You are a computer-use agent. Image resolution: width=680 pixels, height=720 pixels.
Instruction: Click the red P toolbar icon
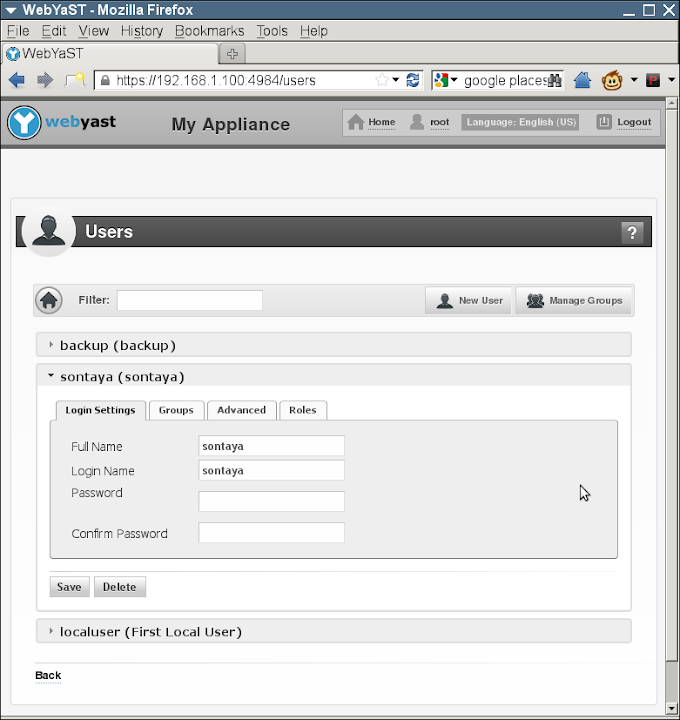pyautogui.click(x=652, y=80)
